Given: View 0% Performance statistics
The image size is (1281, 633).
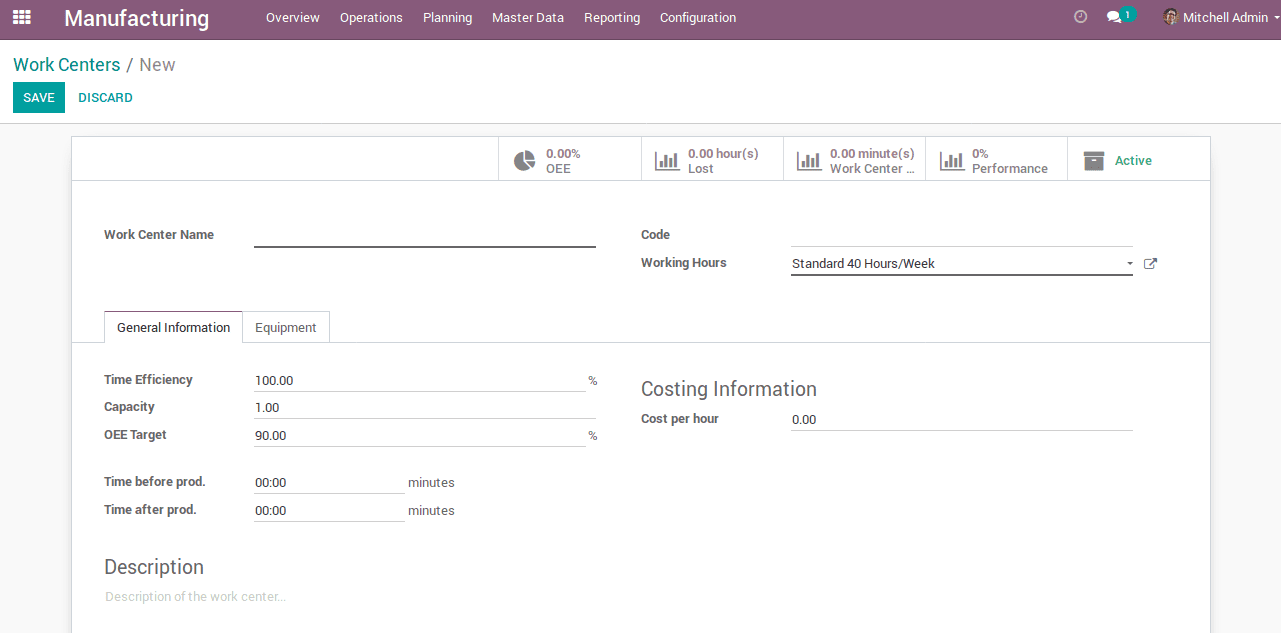Looking at the screenshot, I should coord(996,160).
